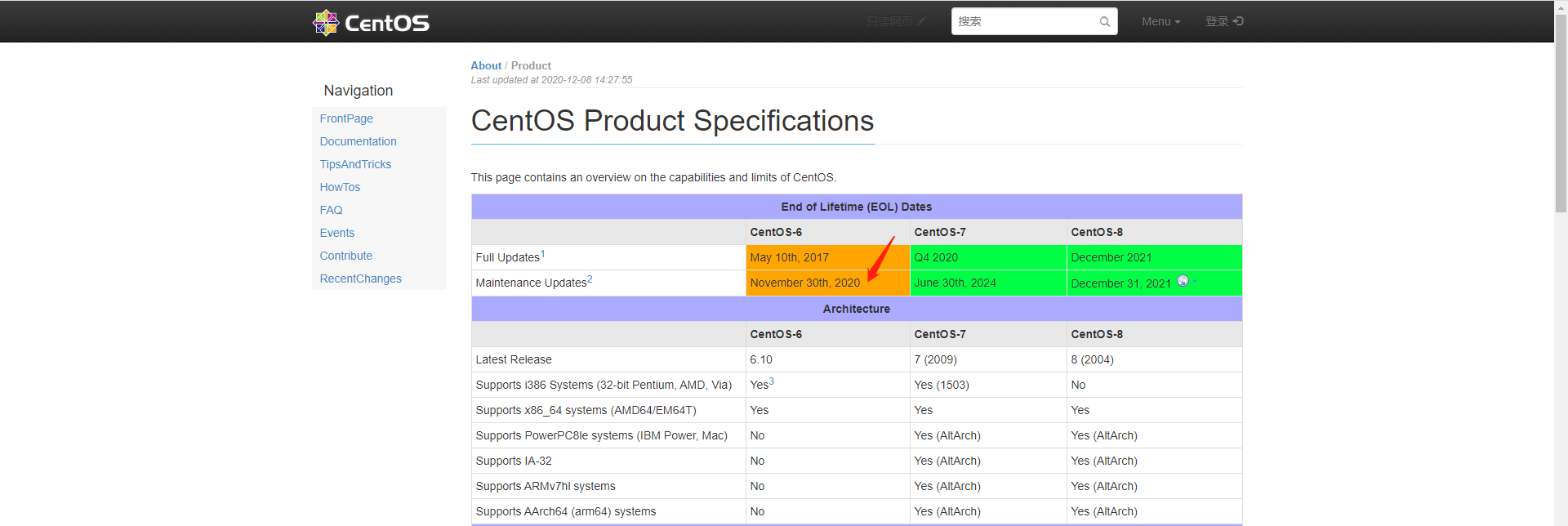Open the Events navigation link
The width and height of the screenshot is (1568, 526).
pos(336,233)
